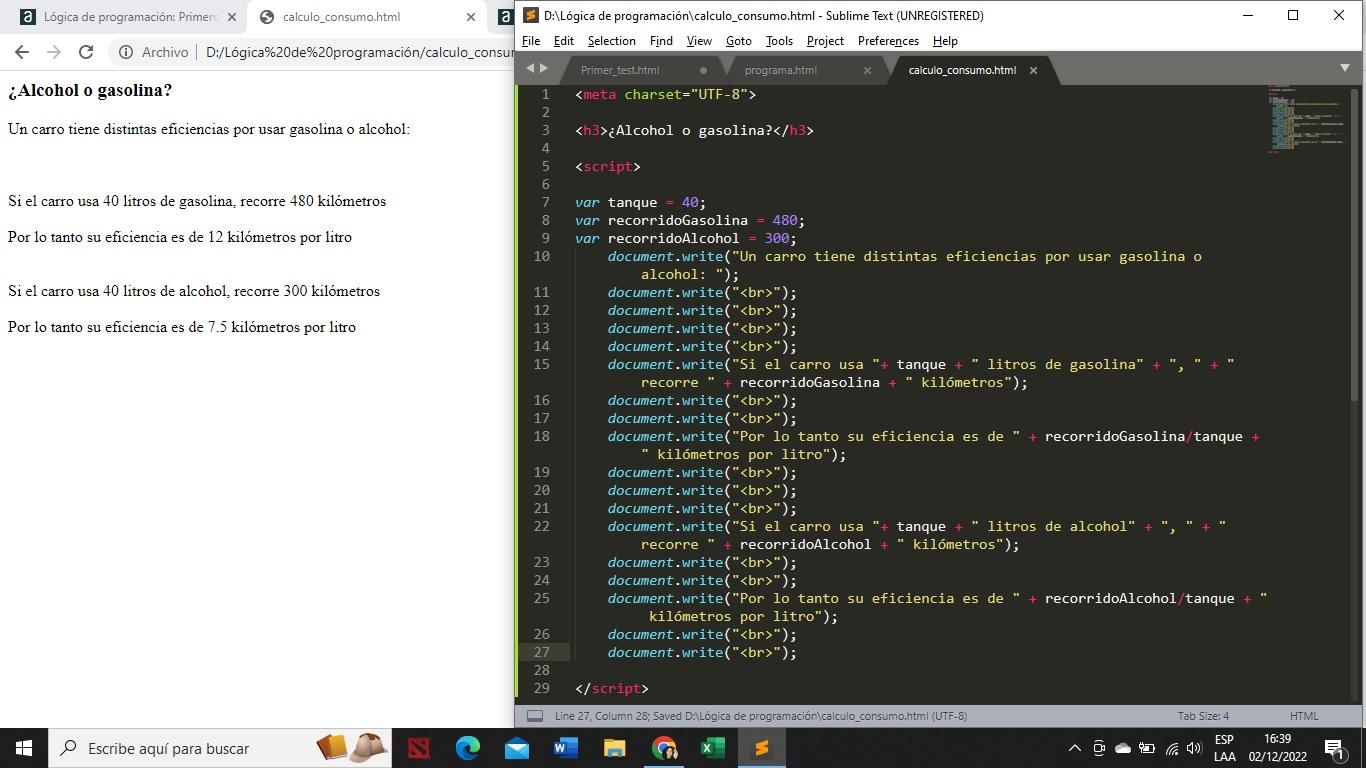Click the next-tab right arrow in Sublime
This screenshot has width=1366, height=768.
[544, 68]
